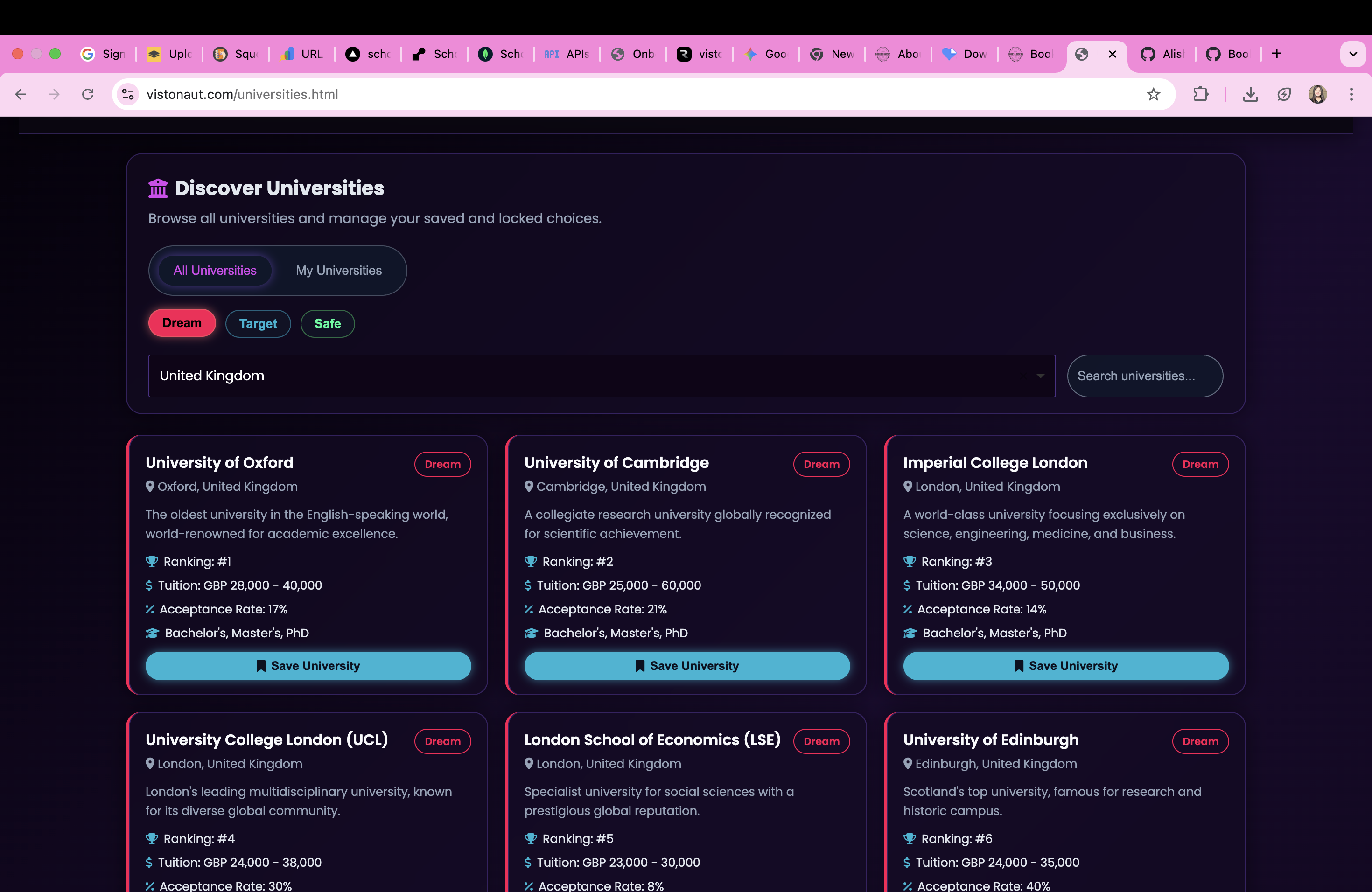Click the Oxford location pin icon
This screenshot has height=892, width=1372.
click(x=150, y=486)
